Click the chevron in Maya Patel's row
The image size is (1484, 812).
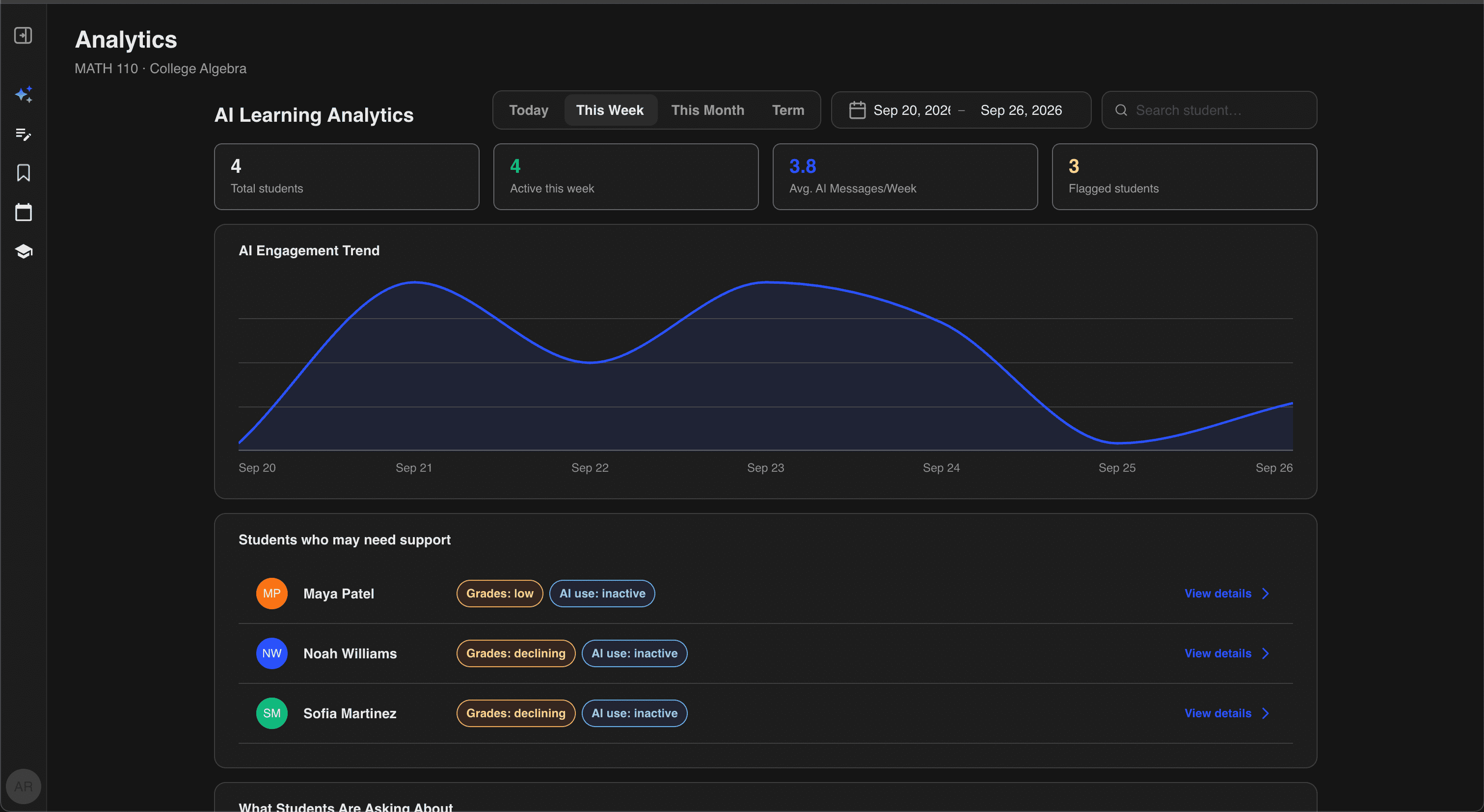point(1266,594)
